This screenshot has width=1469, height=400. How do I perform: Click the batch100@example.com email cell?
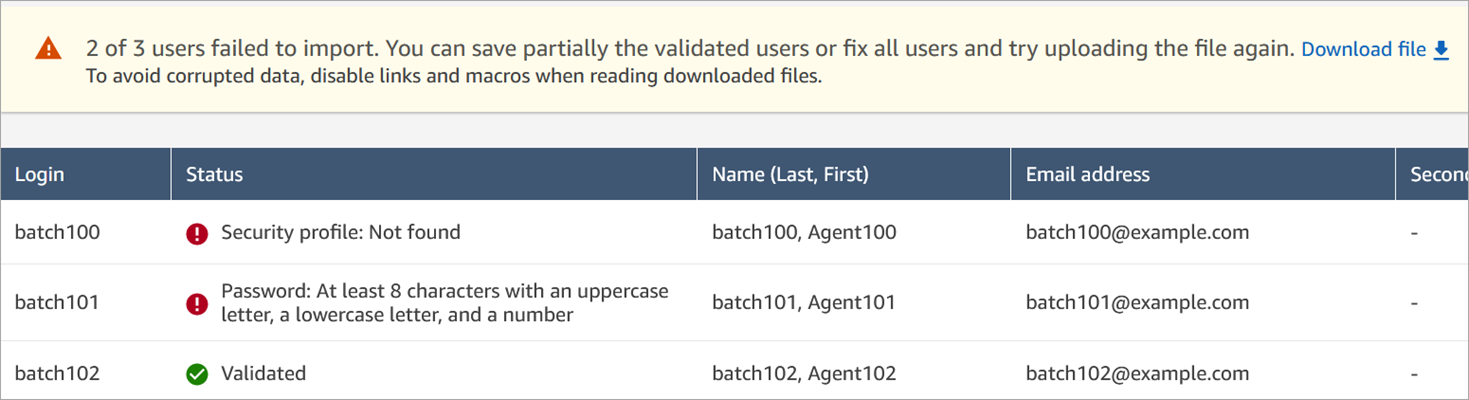tap(1137, 233)
